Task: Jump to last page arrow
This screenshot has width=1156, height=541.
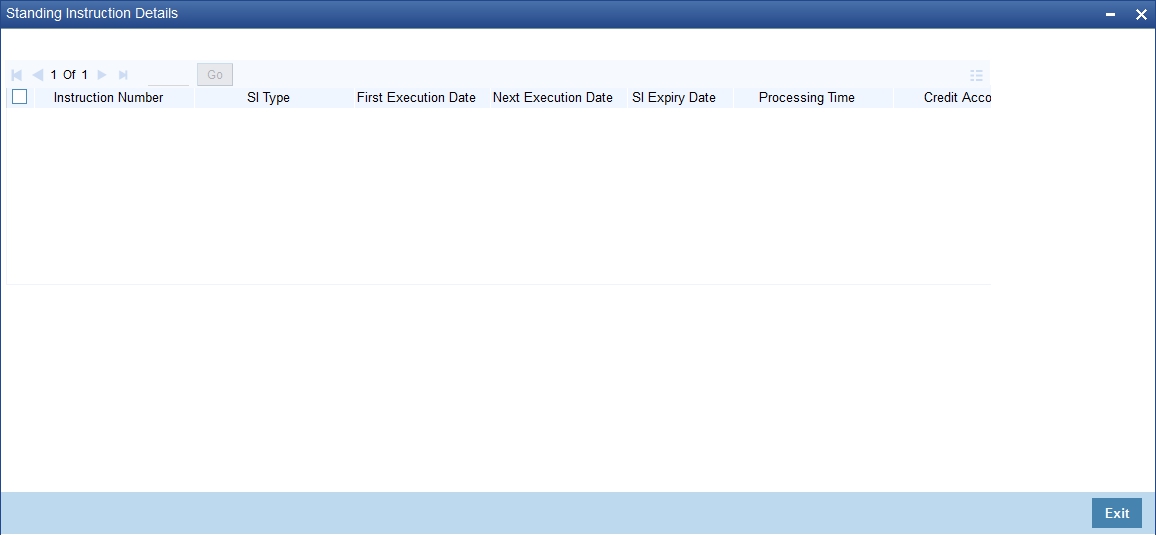Action: pyautogui.click(x=123, y=74)
